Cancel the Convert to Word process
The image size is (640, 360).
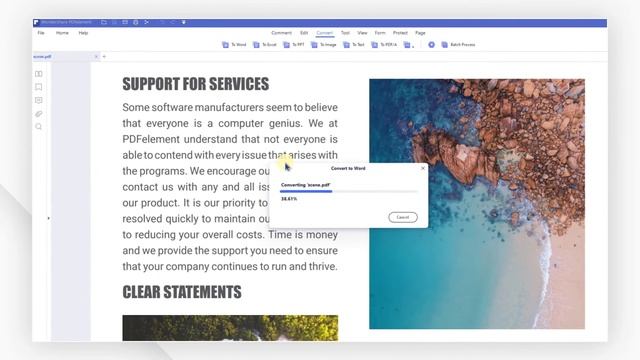click(403, 217)
